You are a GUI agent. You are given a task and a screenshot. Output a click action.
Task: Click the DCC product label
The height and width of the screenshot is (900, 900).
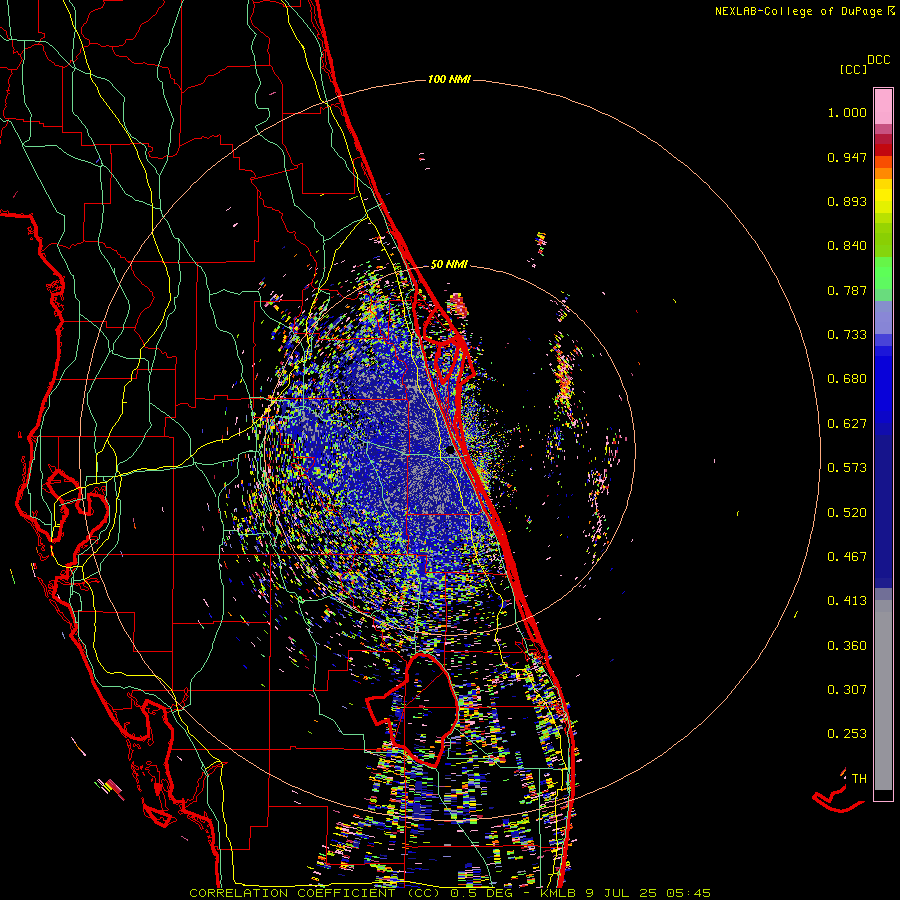tap(878, 60)
